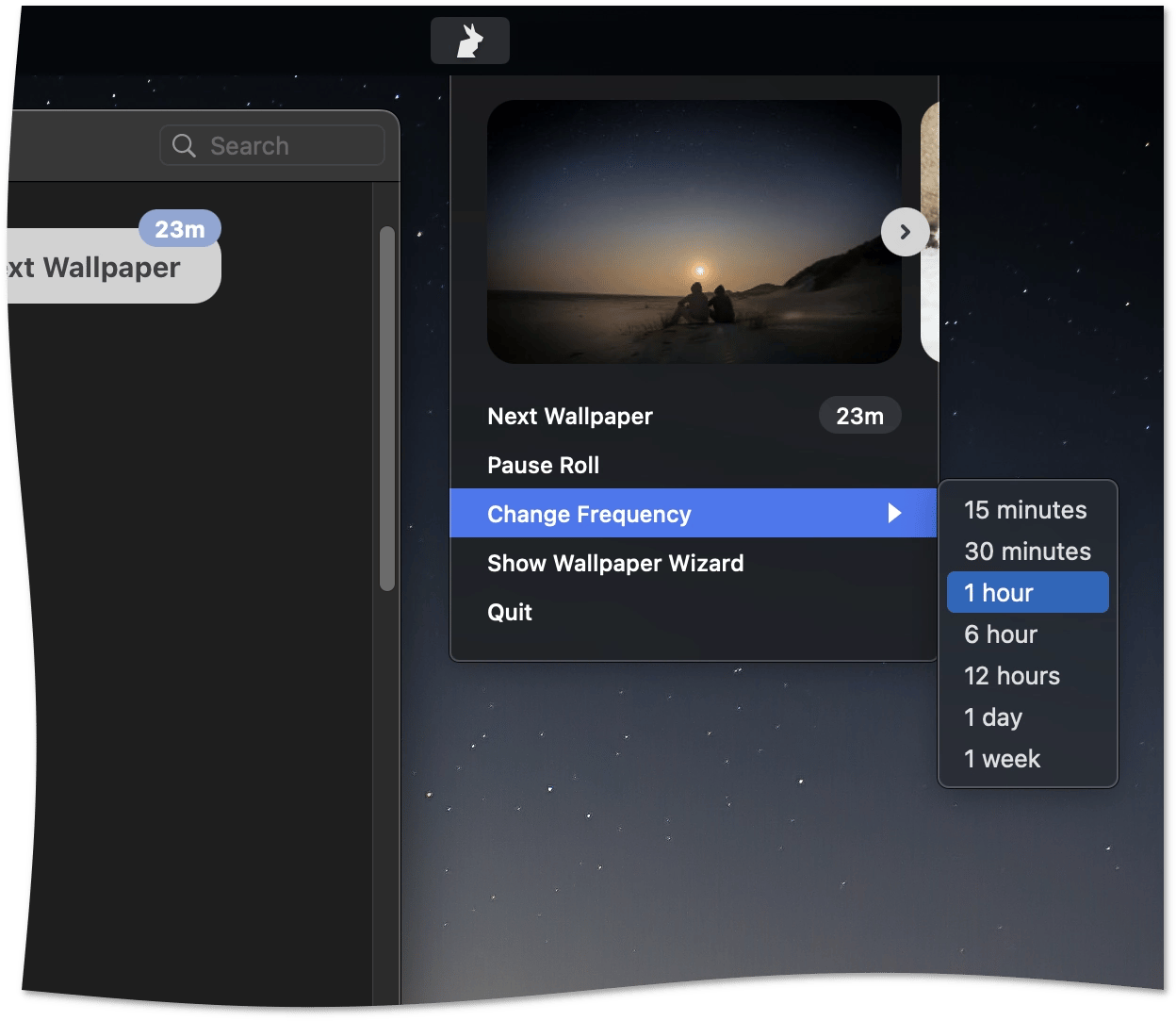The width and height of the screenshot is (1176, 1021).
Task: Select 30 minutes frequency
Action: point(1027,552)
